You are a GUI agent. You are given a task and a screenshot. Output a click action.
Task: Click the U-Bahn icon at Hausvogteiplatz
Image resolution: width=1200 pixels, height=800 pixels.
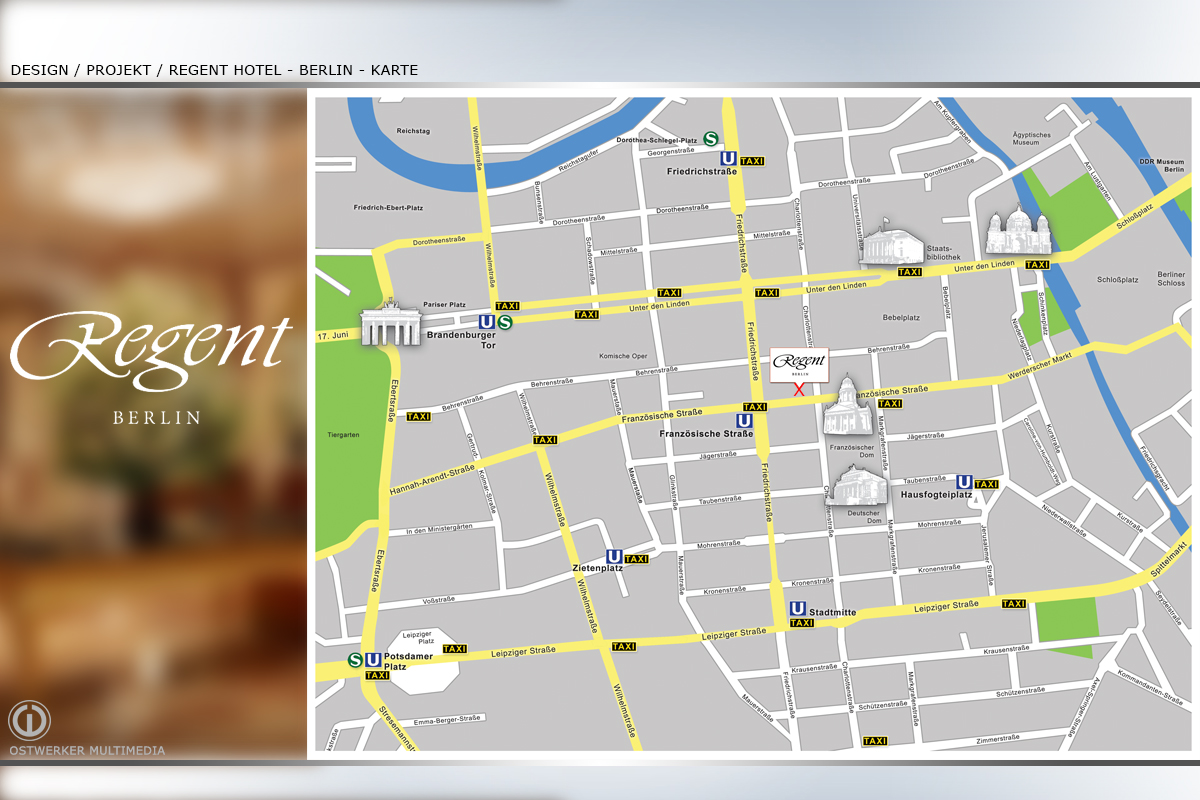[x=964, y=482]
